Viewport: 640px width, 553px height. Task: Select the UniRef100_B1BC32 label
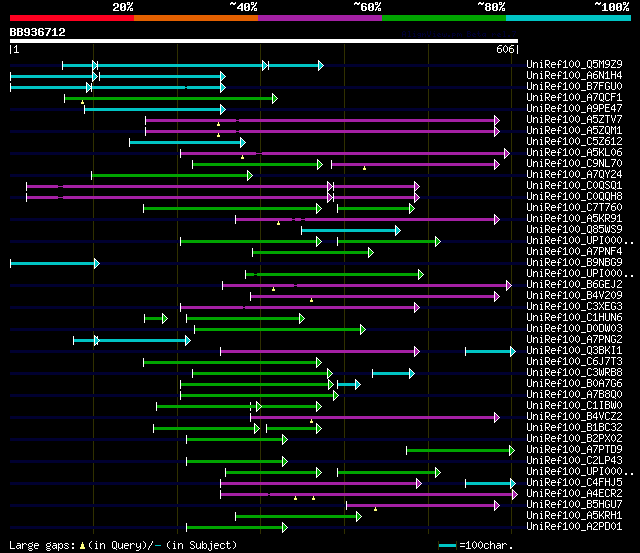click(x=574, y=428)
